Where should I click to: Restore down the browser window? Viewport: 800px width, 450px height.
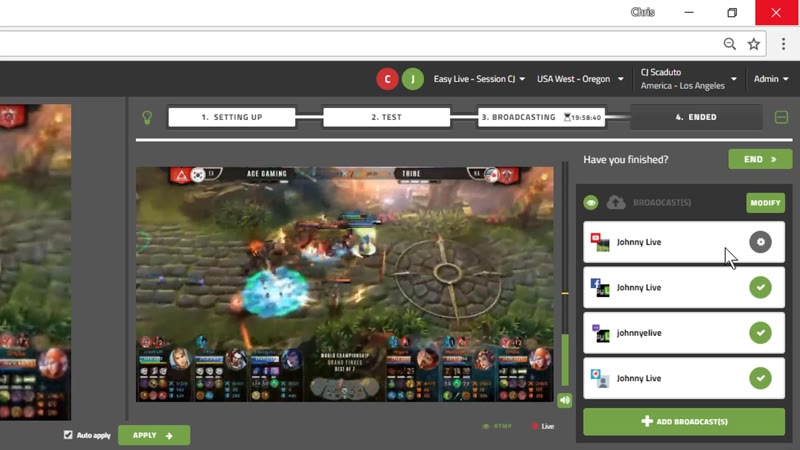[732, 12]
